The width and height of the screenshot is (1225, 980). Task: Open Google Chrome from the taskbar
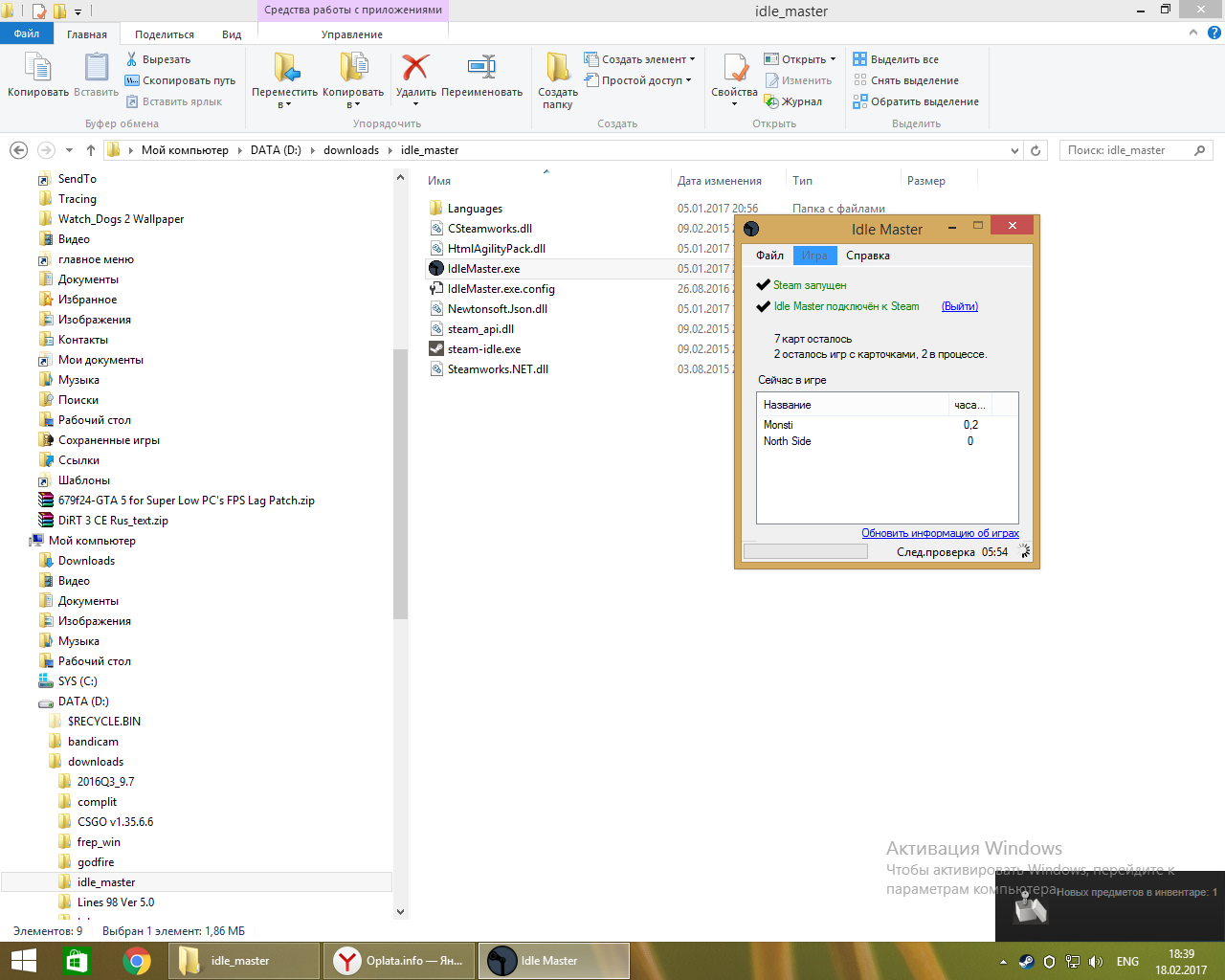pyautogui.click(x=137, y=961)
